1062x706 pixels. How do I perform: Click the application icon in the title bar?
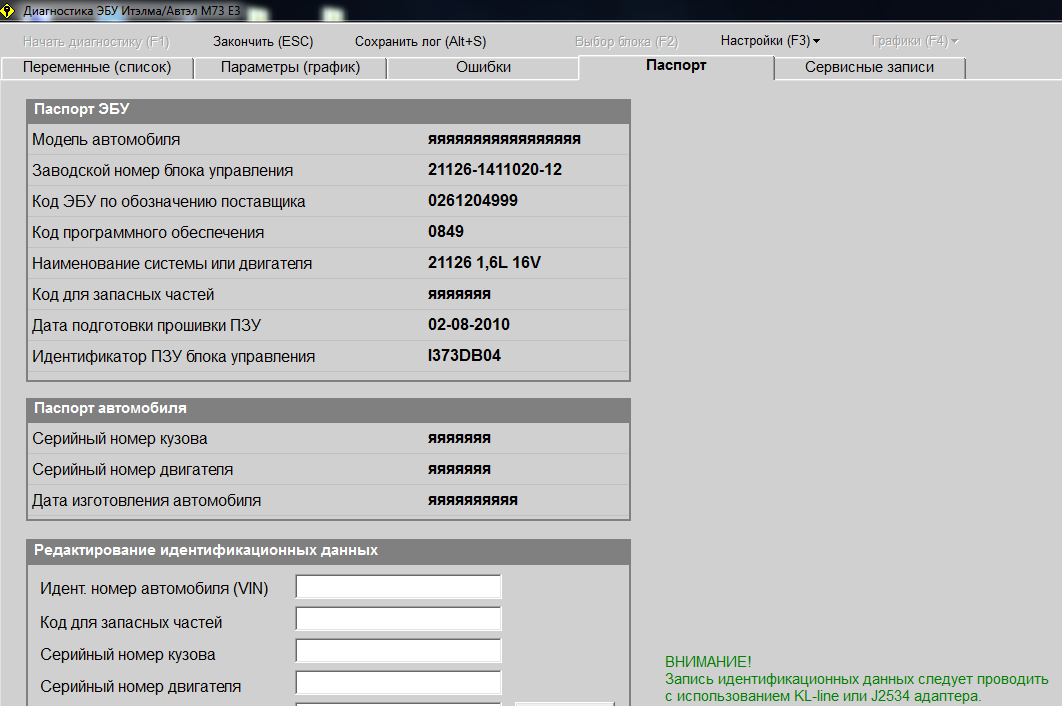point(9,9)
